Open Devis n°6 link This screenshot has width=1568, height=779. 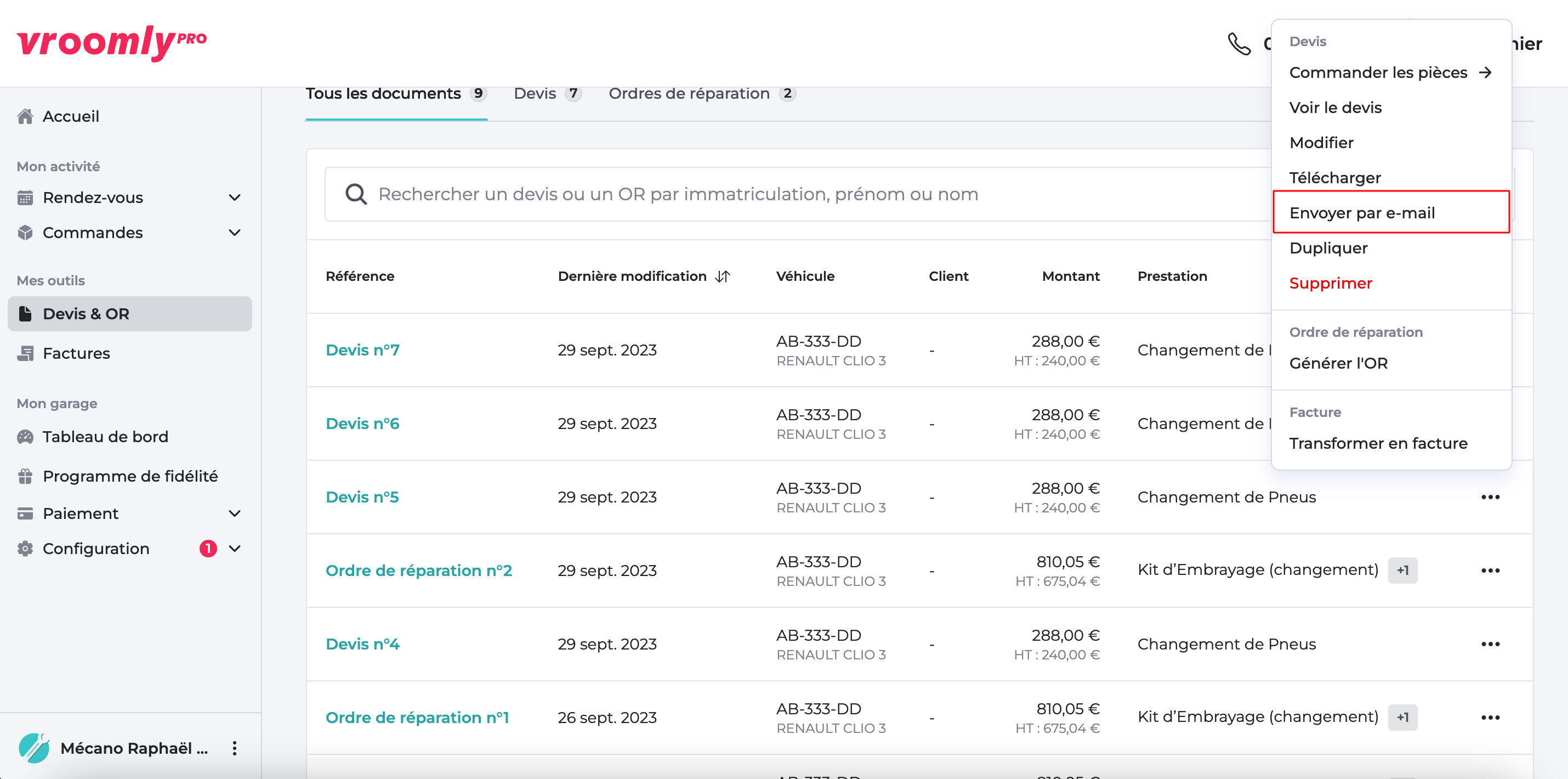[362, 424]
